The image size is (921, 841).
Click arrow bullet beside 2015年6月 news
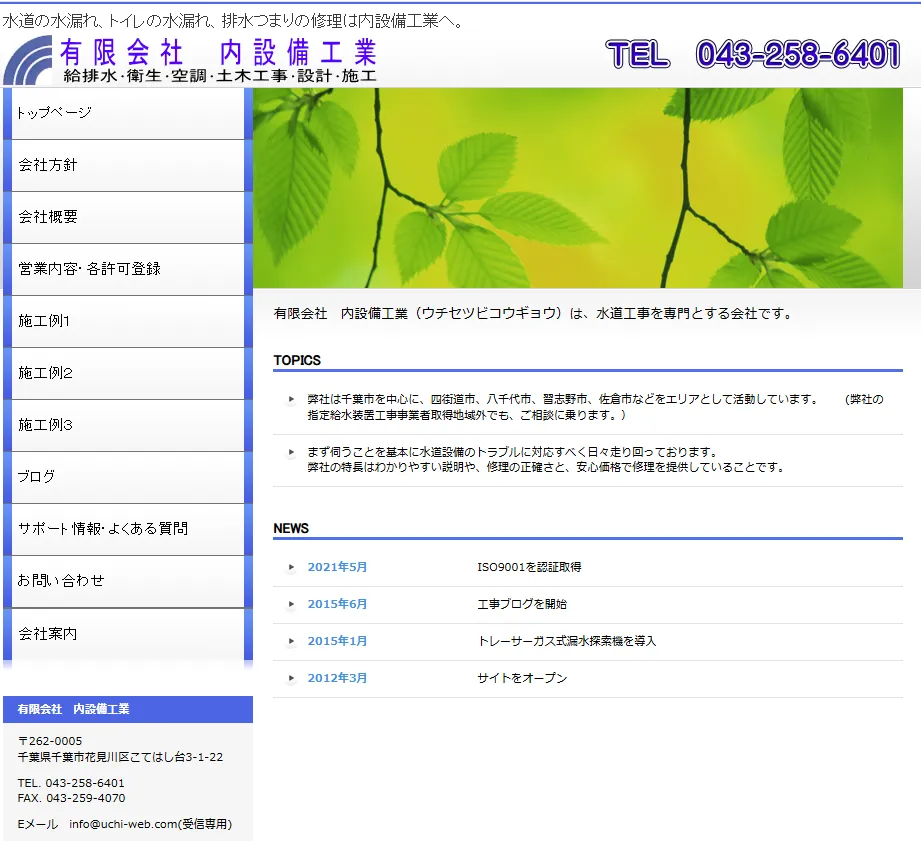tap(291, 604)
